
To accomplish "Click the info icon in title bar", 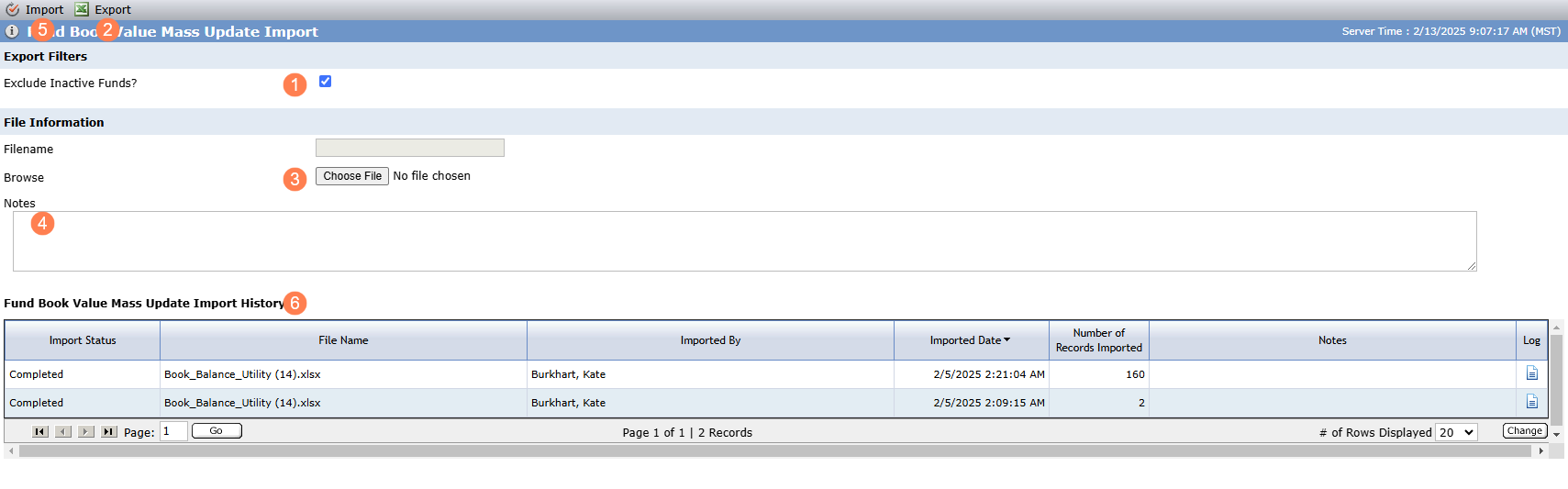I will 12,31.
